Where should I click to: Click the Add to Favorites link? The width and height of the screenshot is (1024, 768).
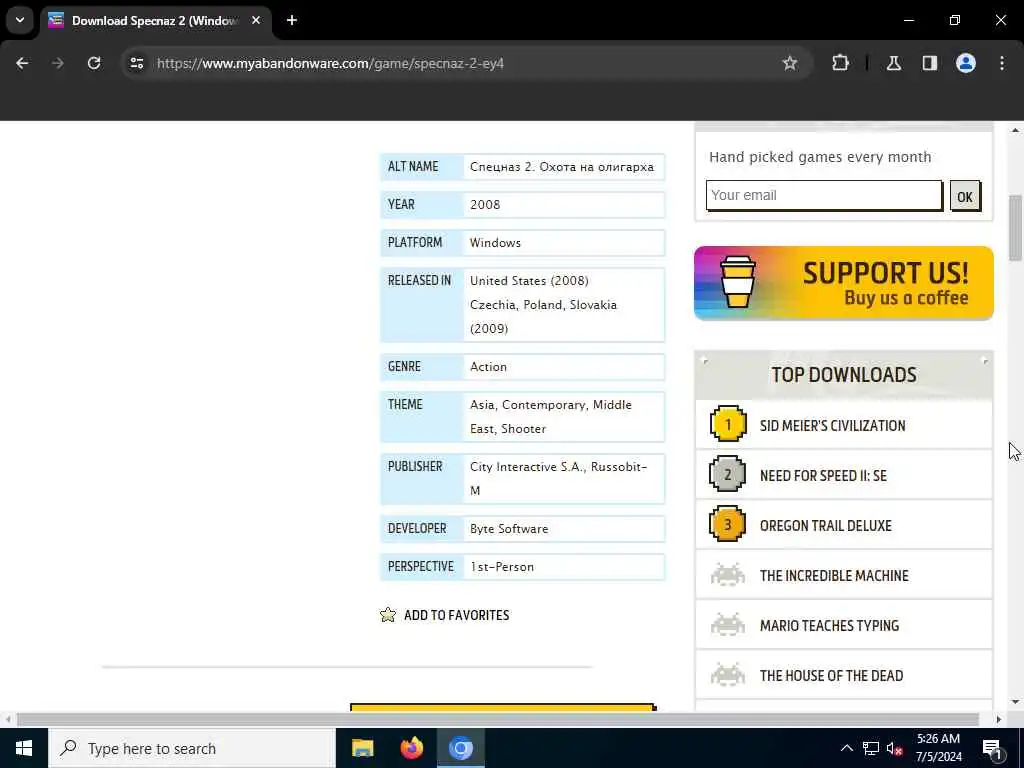[x=456, y=615]
